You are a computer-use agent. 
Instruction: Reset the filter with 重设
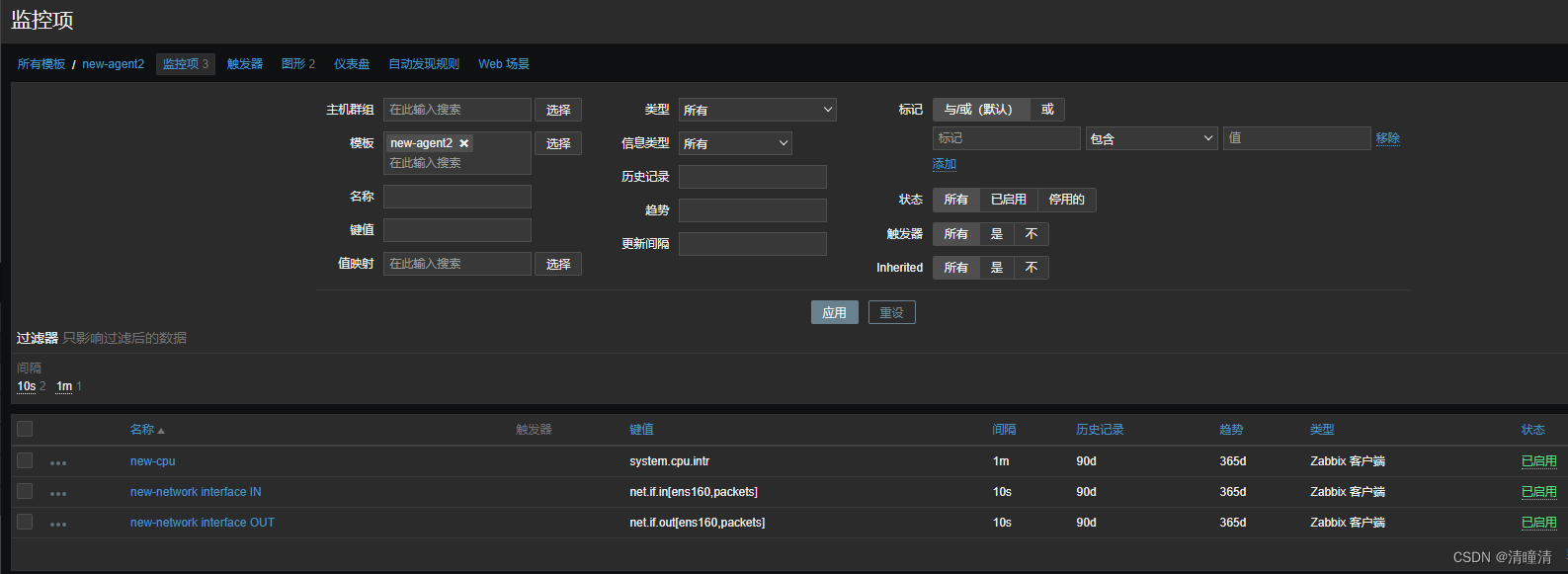pos(891,312)
